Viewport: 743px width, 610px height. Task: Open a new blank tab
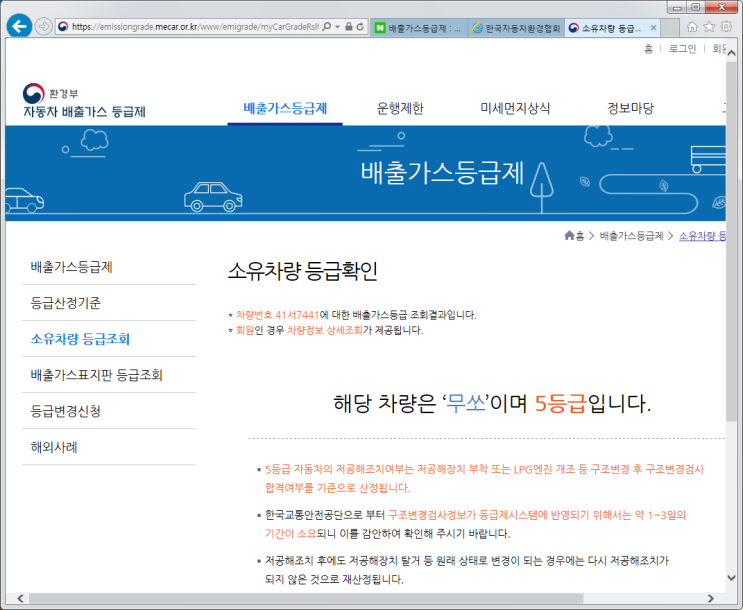point(670,28)
